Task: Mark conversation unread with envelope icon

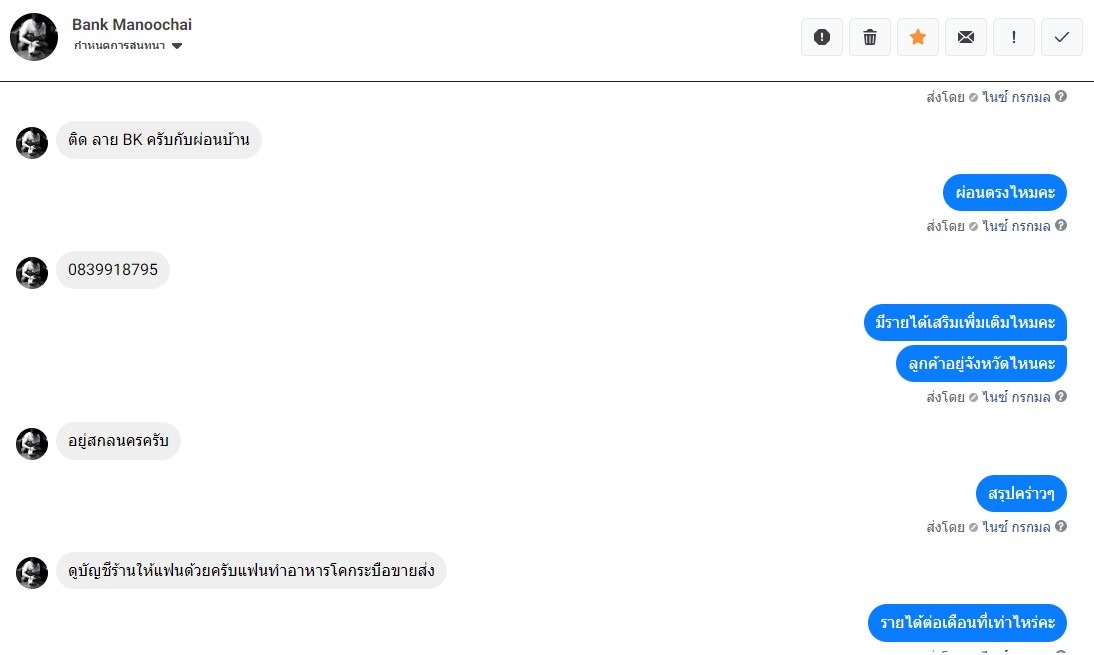Action: tap(966, 37)
